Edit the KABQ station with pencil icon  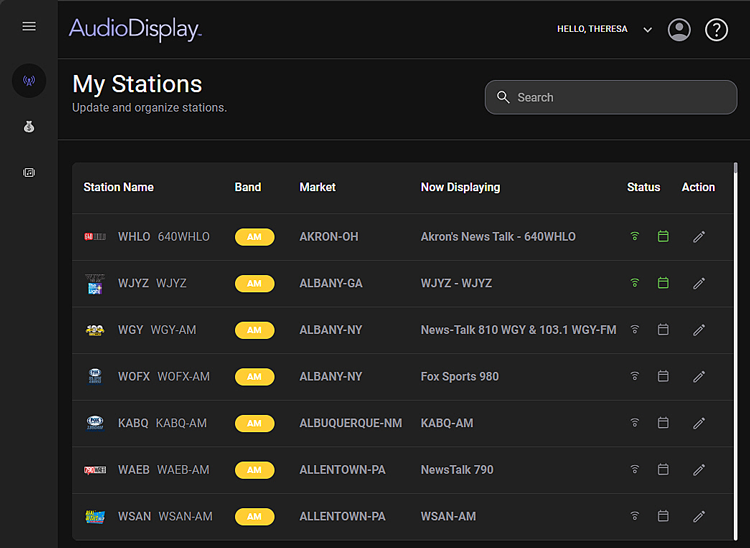pyautogui.click(x=699, y=423)
